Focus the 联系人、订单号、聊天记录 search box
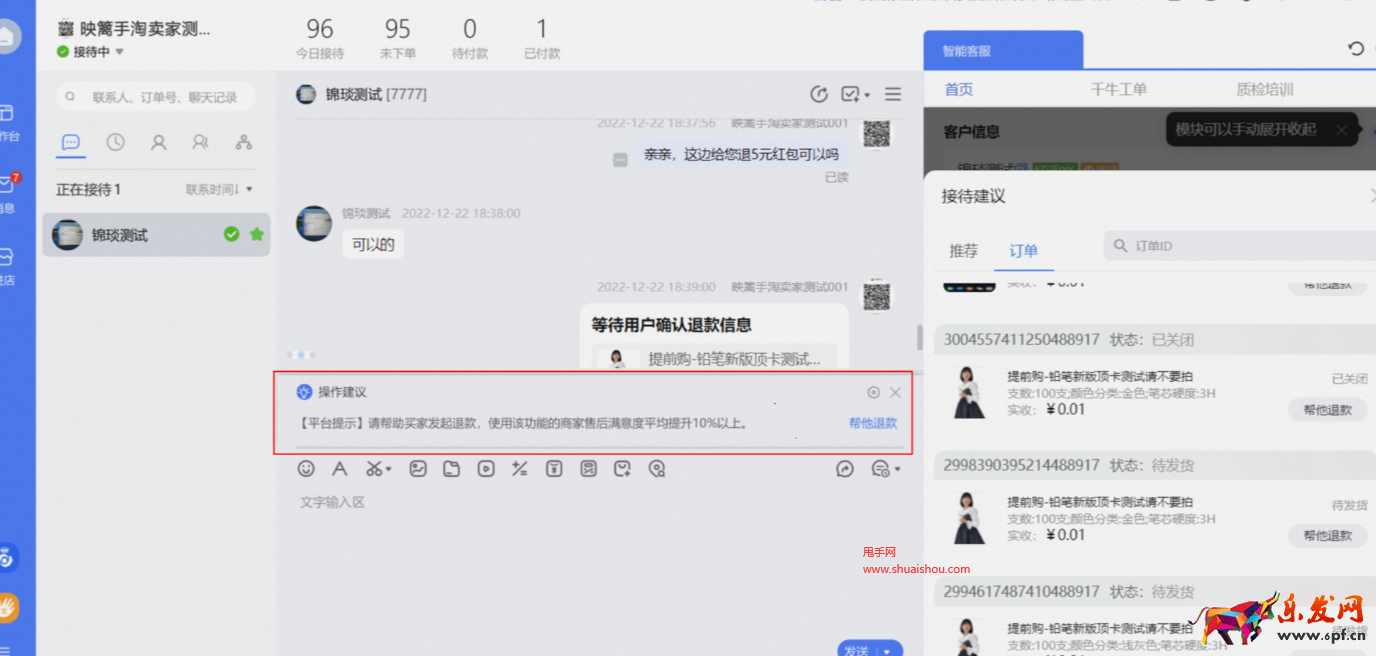 155,97
